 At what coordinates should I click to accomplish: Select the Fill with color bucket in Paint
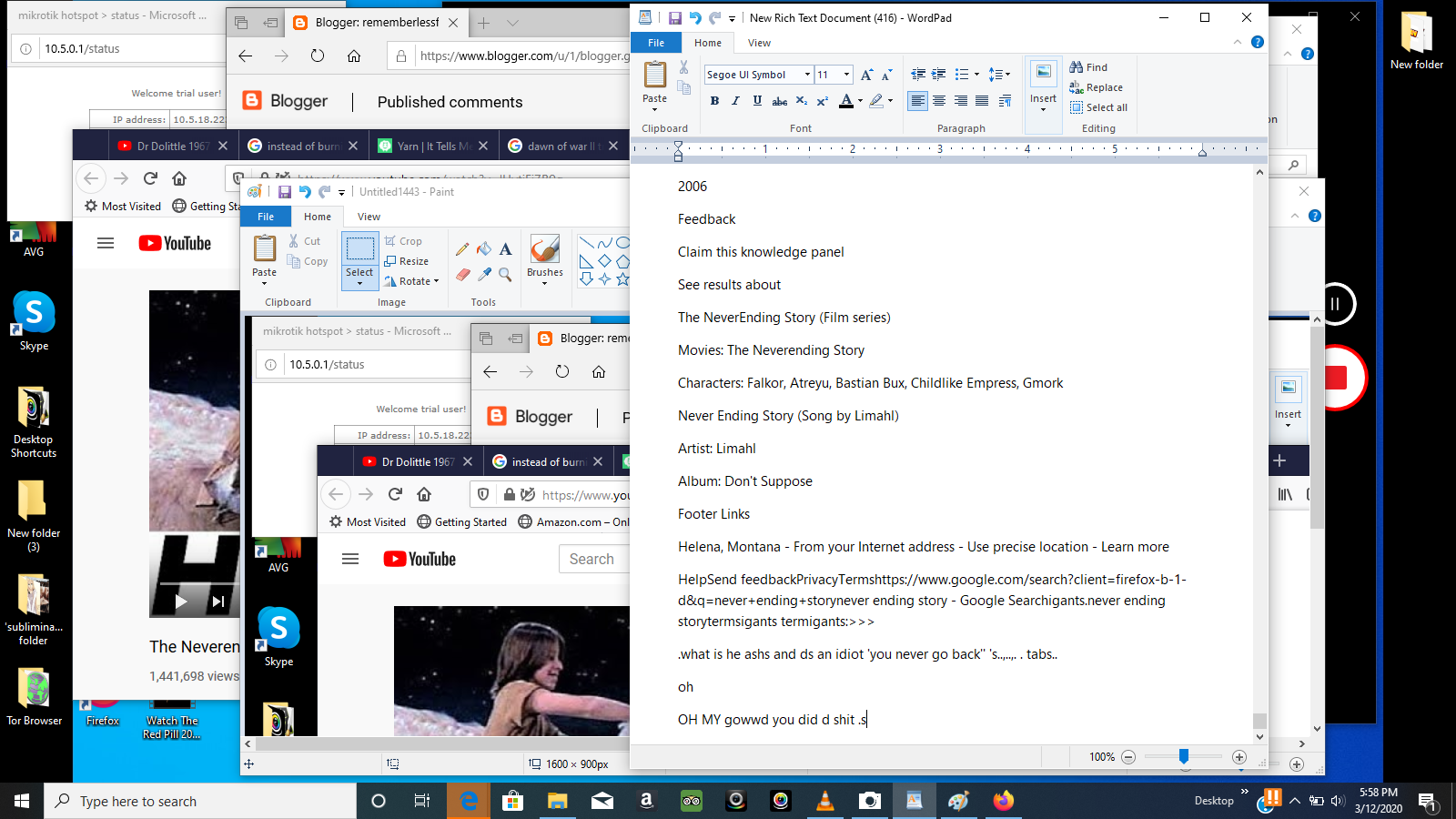pos(484,248)
